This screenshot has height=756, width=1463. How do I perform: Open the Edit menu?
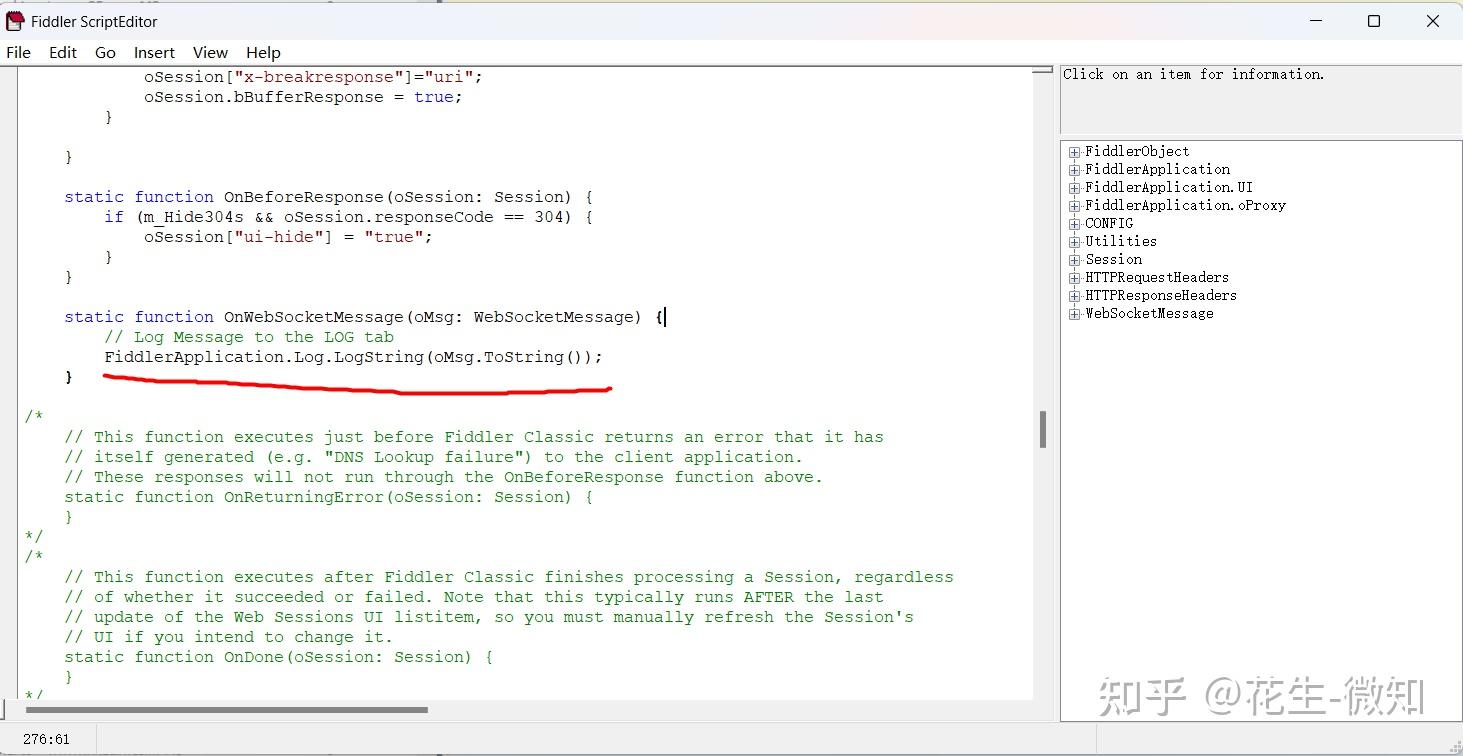coord(62,52)
